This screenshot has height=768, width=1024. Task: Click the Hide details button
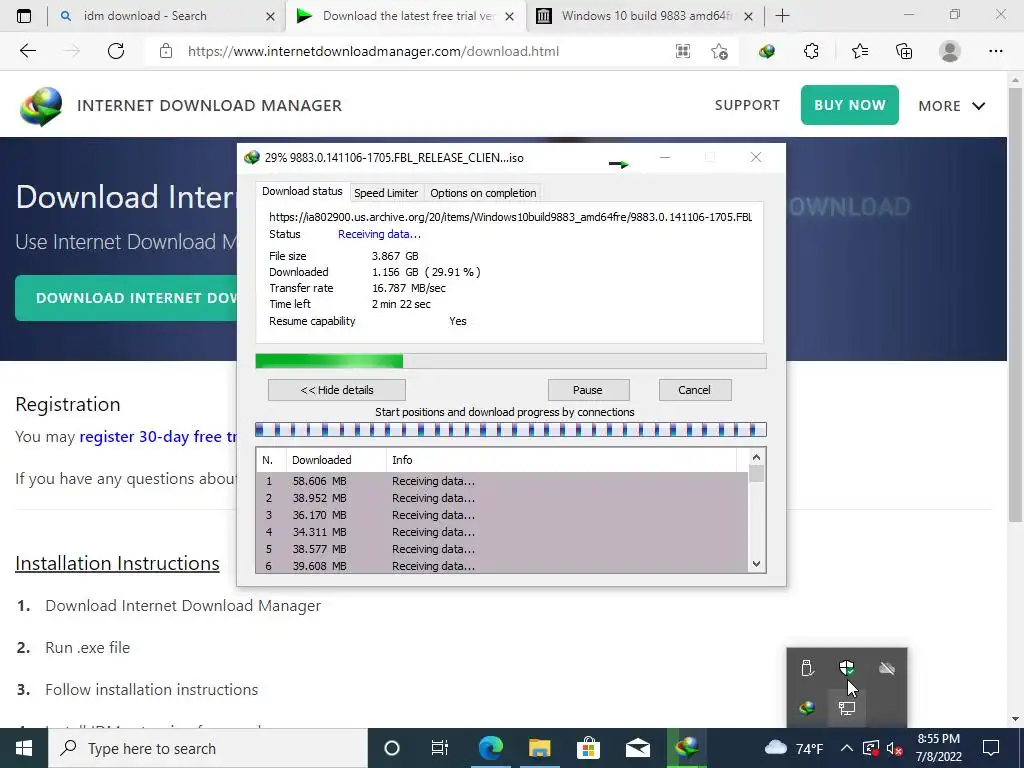point(337,390)
